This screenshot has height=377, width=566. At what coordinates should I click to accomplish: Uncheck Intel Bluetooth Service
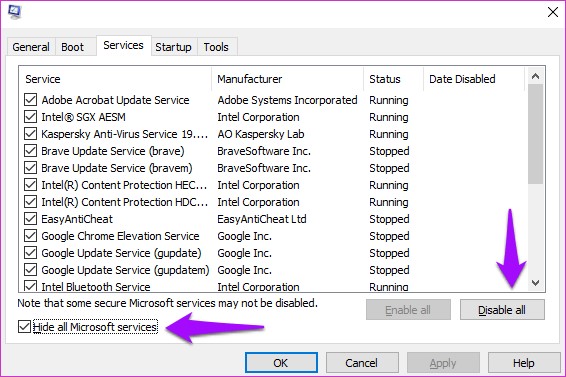pos(30,286)
